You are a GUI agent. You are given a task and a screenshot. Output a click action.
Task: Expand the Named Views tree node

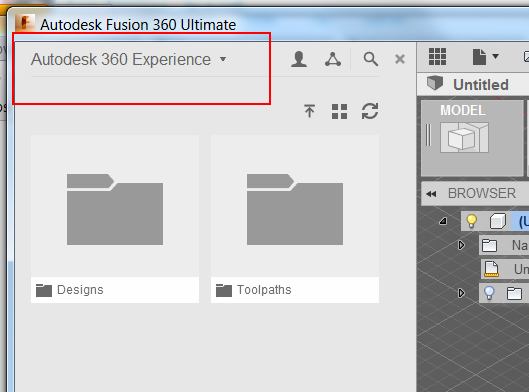click(461, 245)
